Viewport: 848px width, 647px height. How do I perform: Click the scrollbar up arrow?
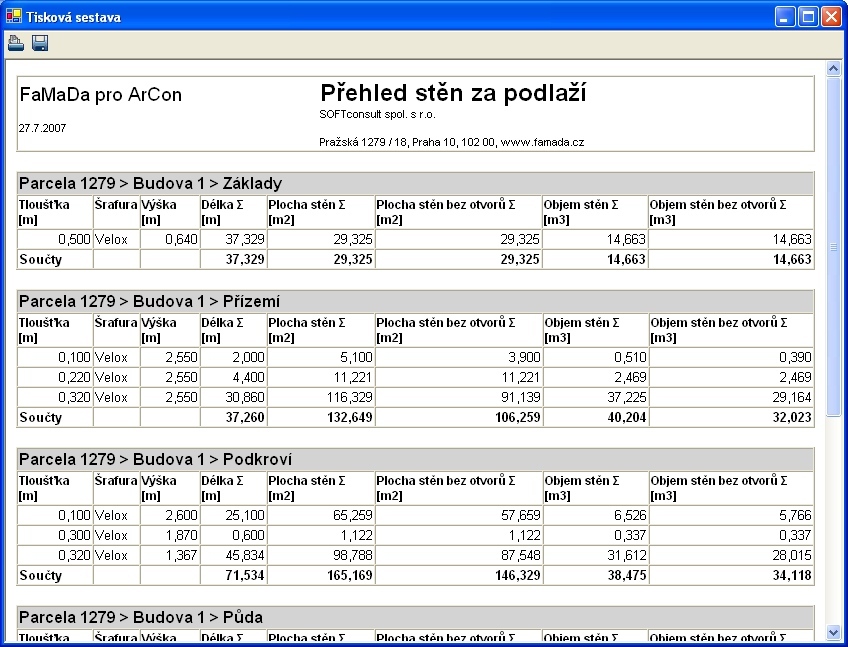coord(833,69)
